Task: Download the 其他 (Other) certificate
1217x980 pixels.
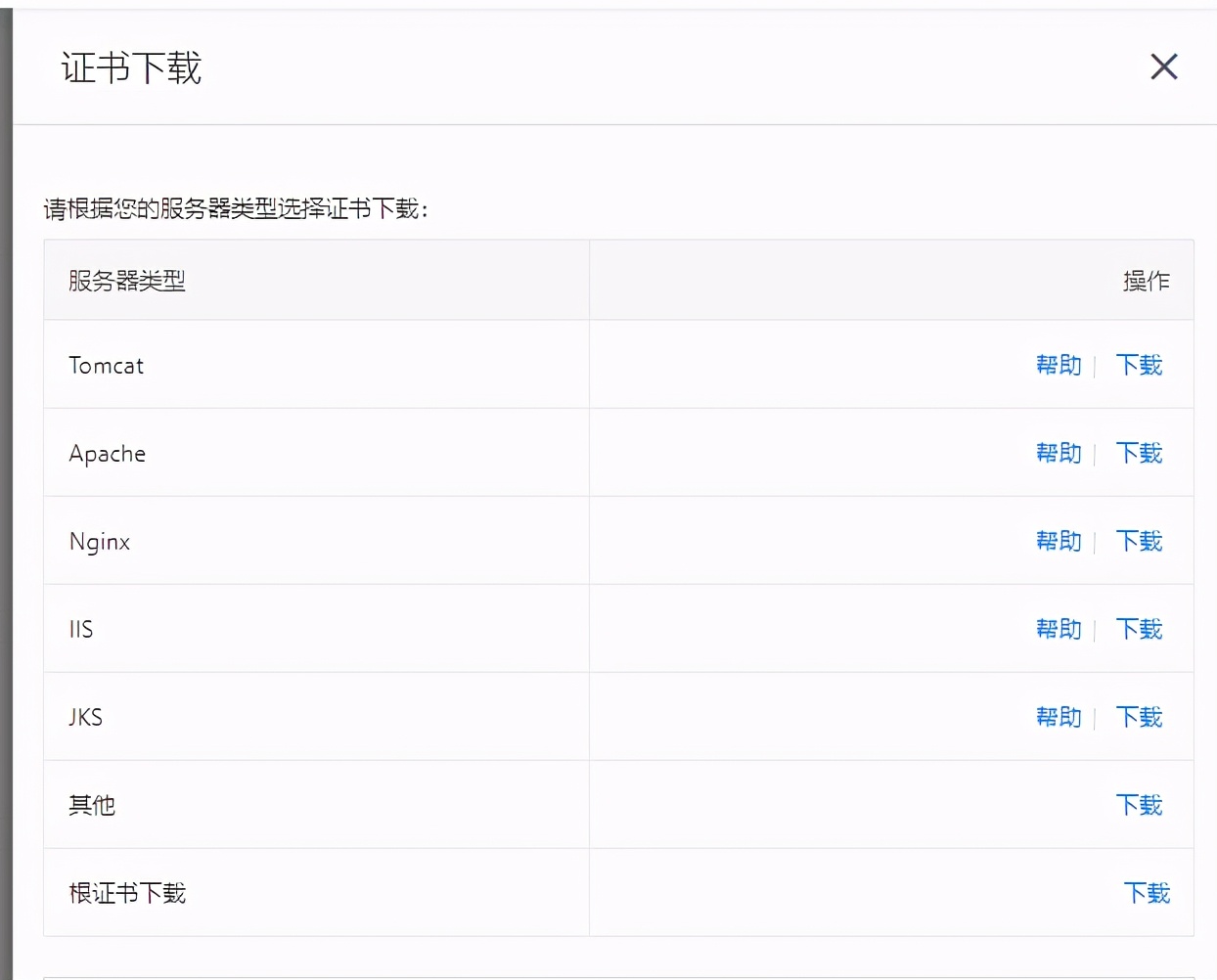Action: [1139, 805]
